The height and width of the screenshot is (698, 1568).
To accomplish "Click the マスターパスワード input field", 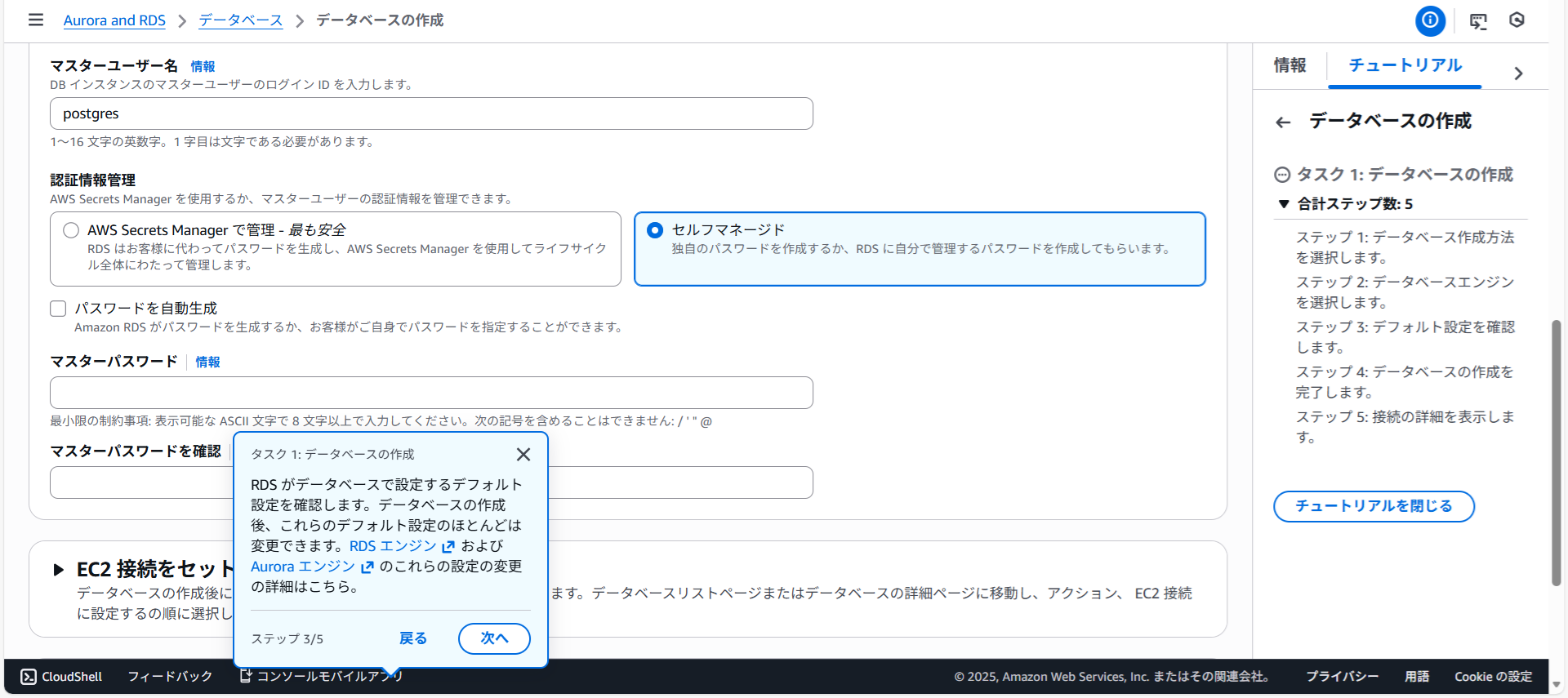I will 431,393.
